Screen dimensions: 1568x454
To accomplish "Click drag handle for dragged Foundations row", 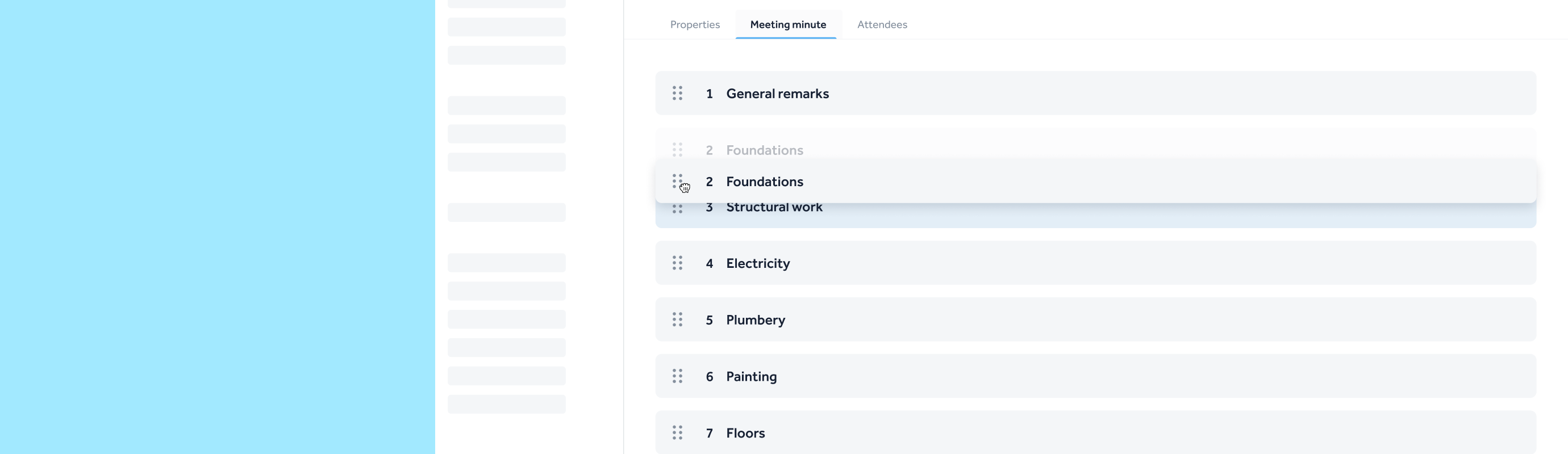I will [677, 181].
